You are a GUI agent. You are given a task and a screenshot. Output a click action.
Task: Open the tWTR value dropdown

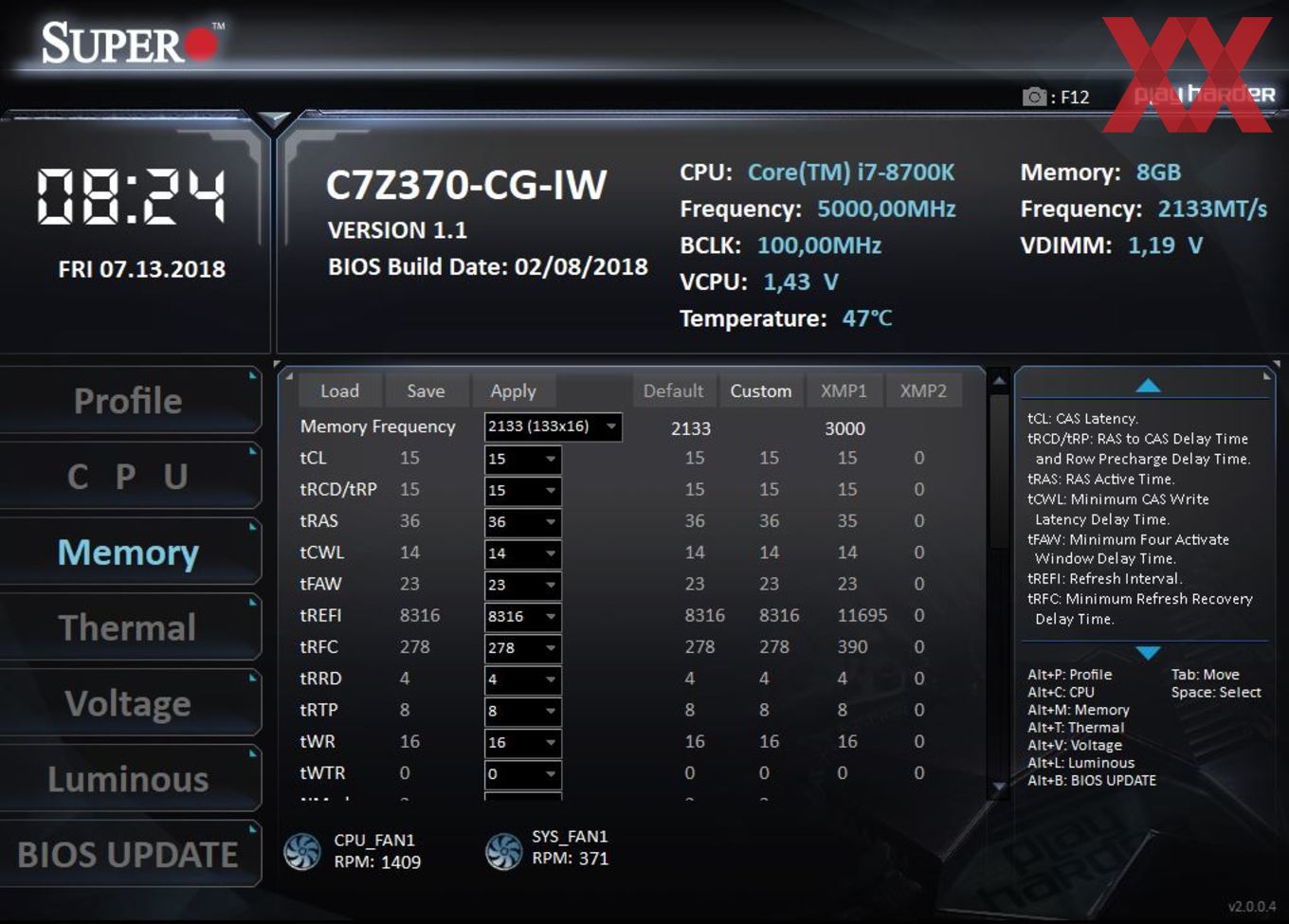pyautogui.click(x=523, y=774)
